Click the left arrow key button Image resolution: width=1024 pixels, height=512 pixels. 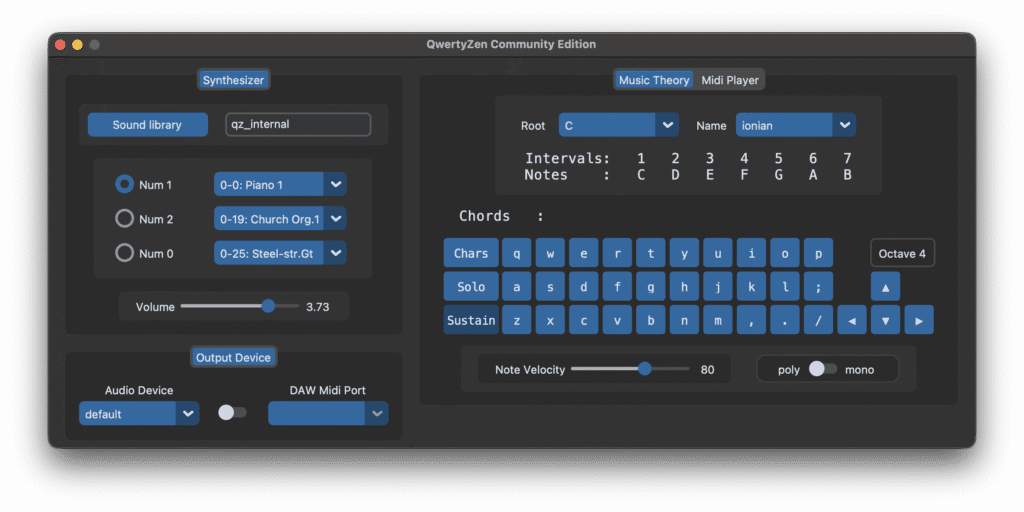point(852,320)
